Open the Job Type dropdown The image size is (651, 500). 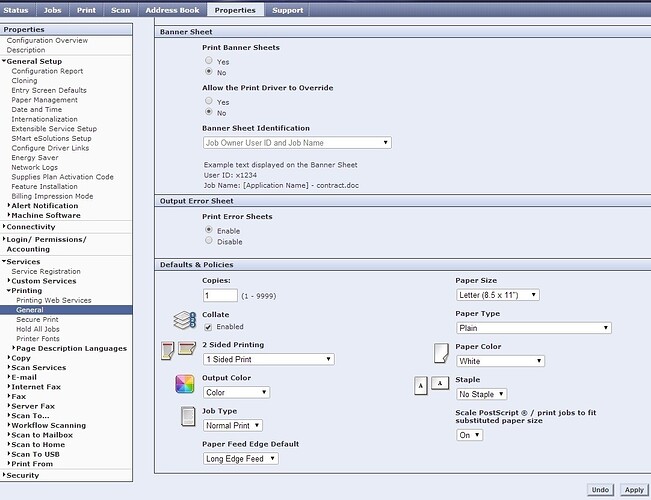coord(233,426)
